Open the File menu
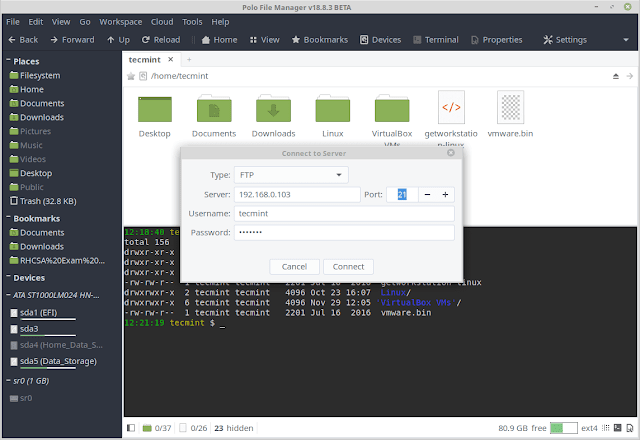The width and height of the screenshot is (640, 440). point(13,22)
